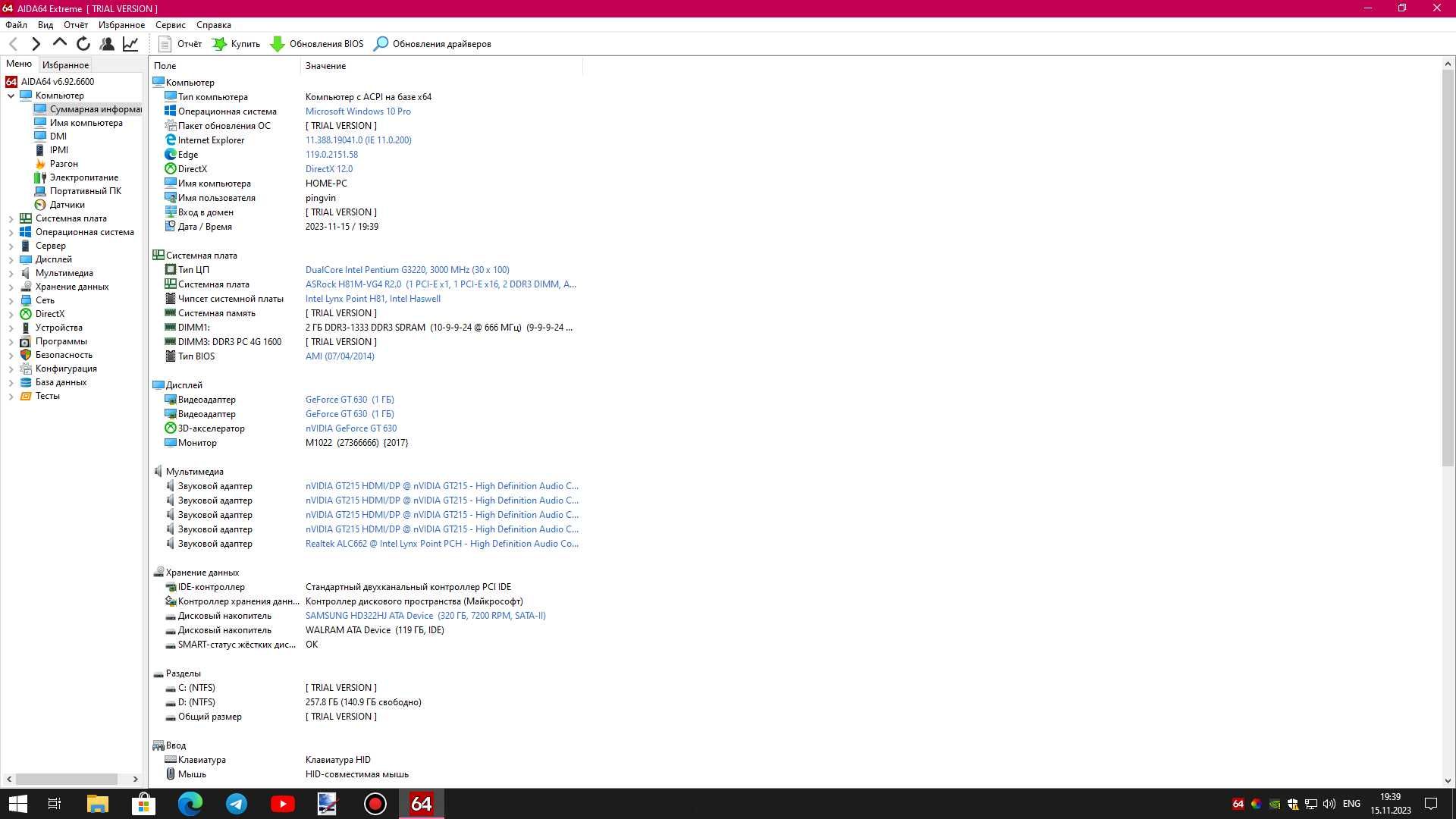Open the Отчёт report button
The image size is (1456, 819).
[x=180, y=44]
